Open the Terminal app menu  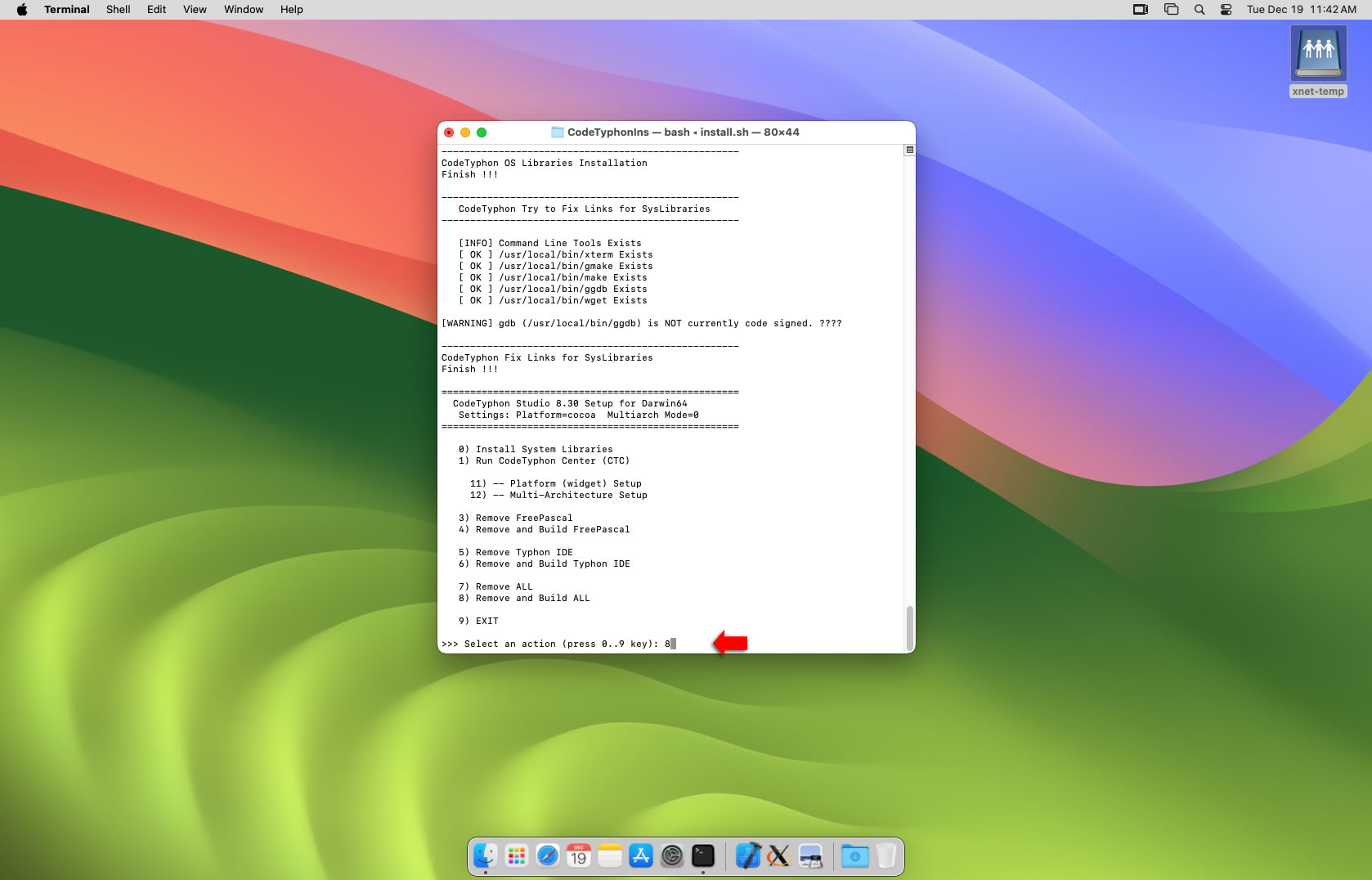point(67,10)
